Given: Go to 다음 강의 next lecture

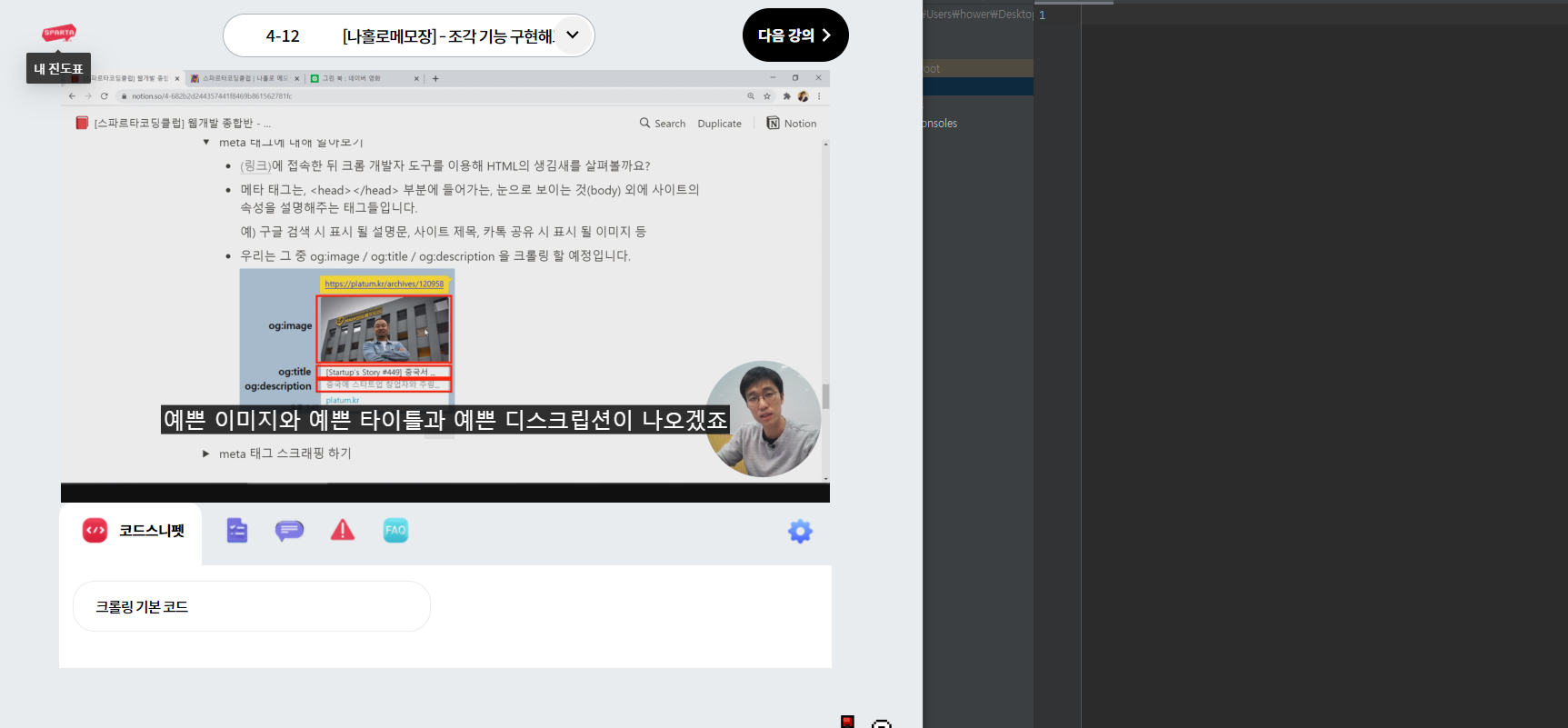Looking at the screenshot, I should [795, 35].
